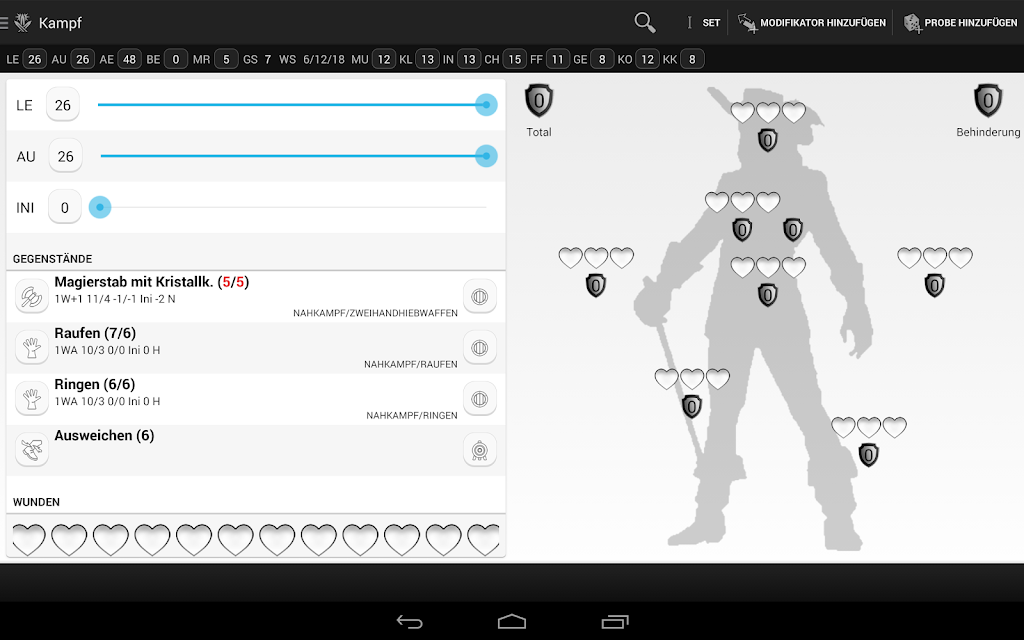
Task: Click the shield icon beside Magierstab row
Action: coord(479,296)
